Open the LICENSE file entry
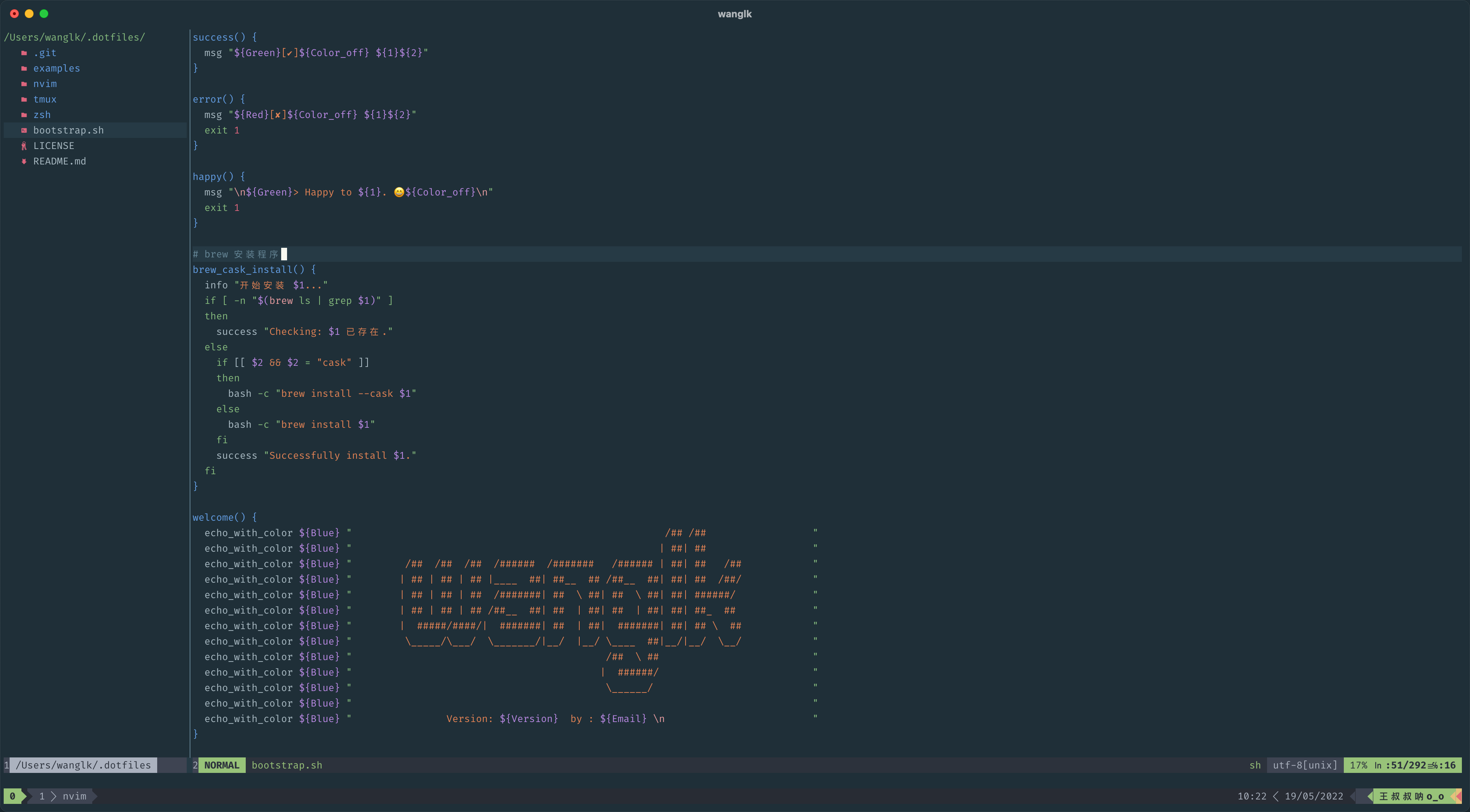The image size is (1470, 812). click(54, 146)
